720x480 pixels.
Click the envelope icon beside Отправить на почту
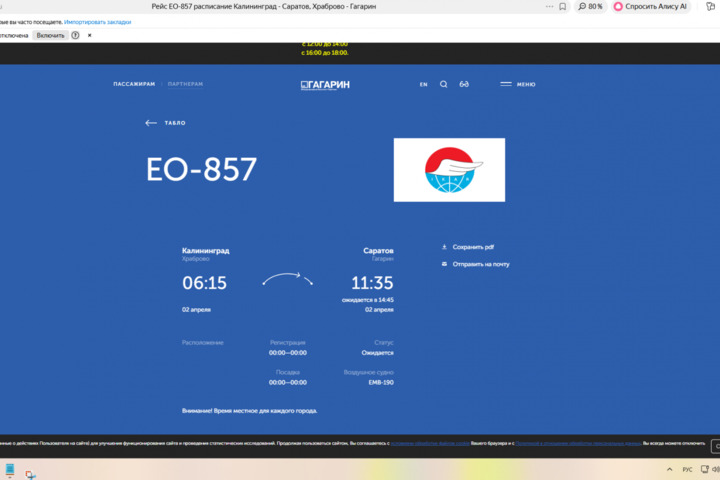(x=444, y=264)
